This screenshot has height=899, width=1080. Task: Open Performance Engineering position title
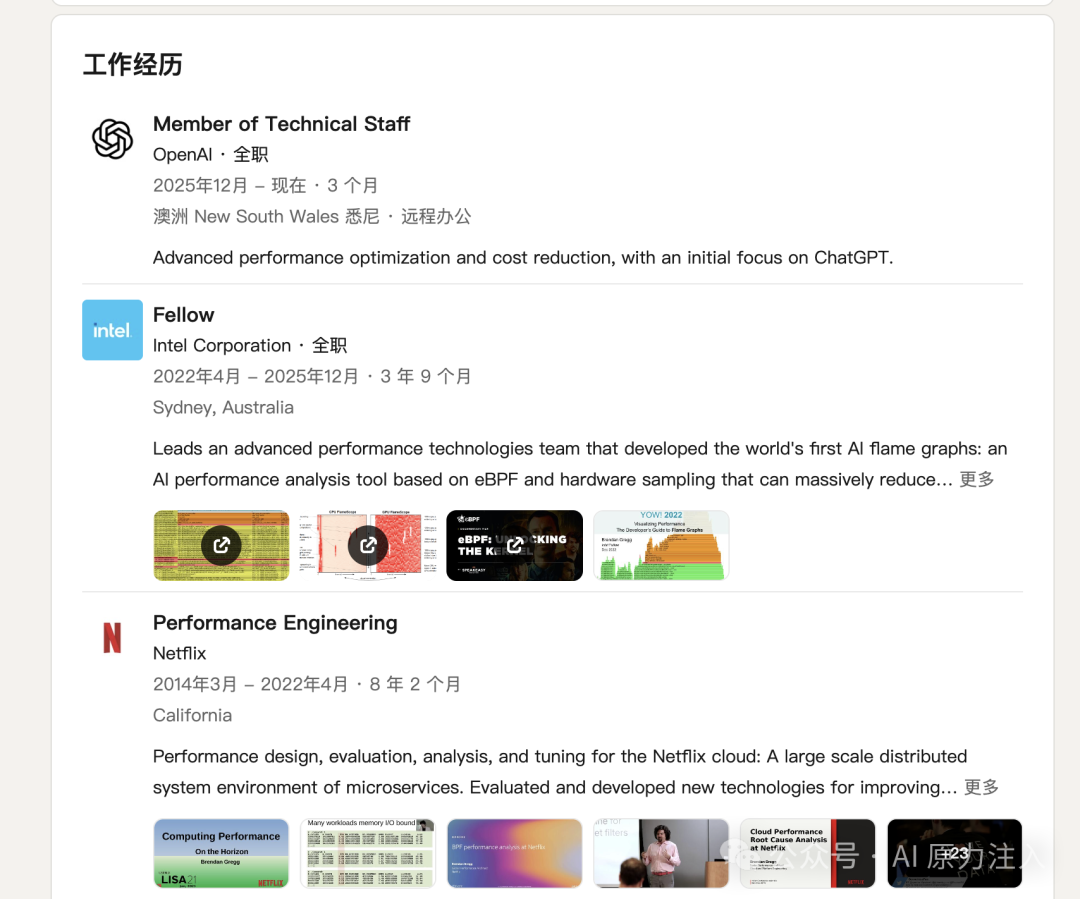275,623
